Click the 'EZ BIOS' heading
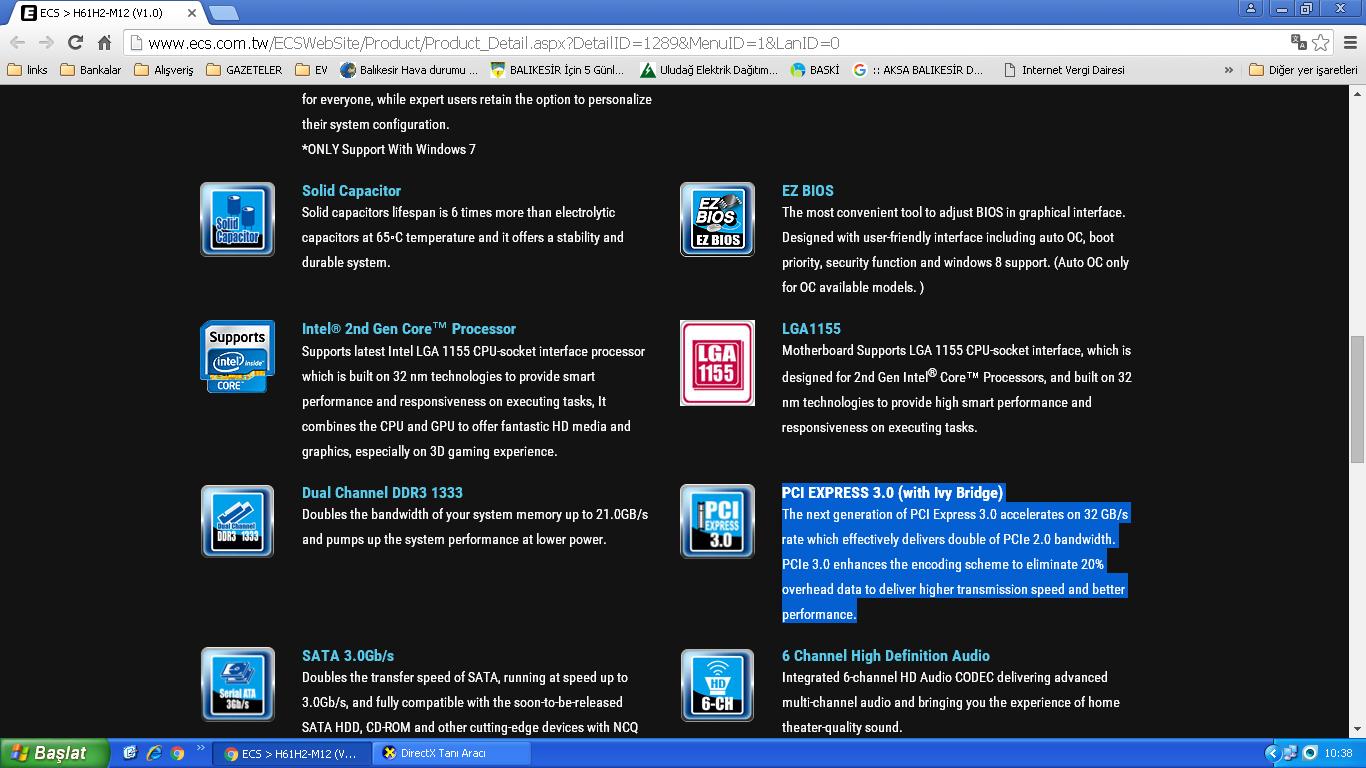Screen dimensions: 1366x768 (808, 190)
